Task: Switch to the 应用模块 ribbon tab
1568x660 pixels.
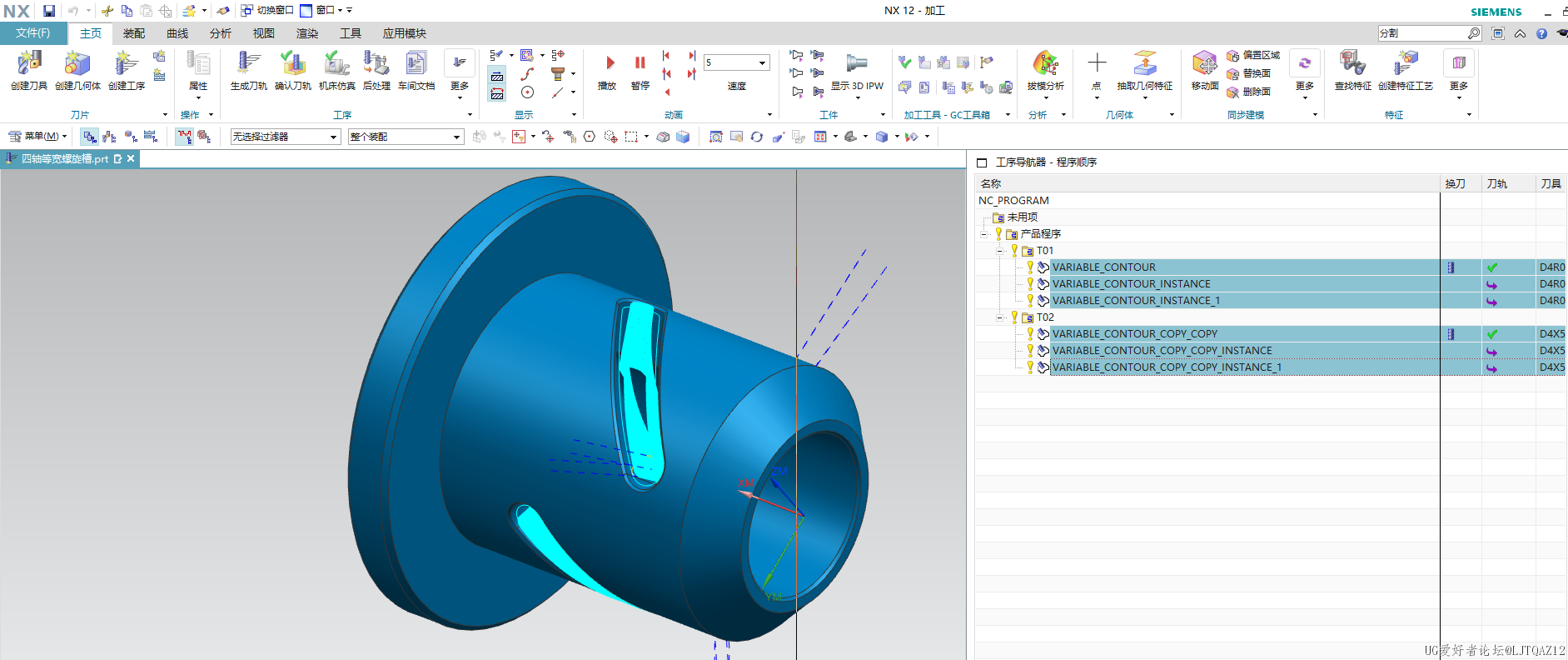Action: 405,33
